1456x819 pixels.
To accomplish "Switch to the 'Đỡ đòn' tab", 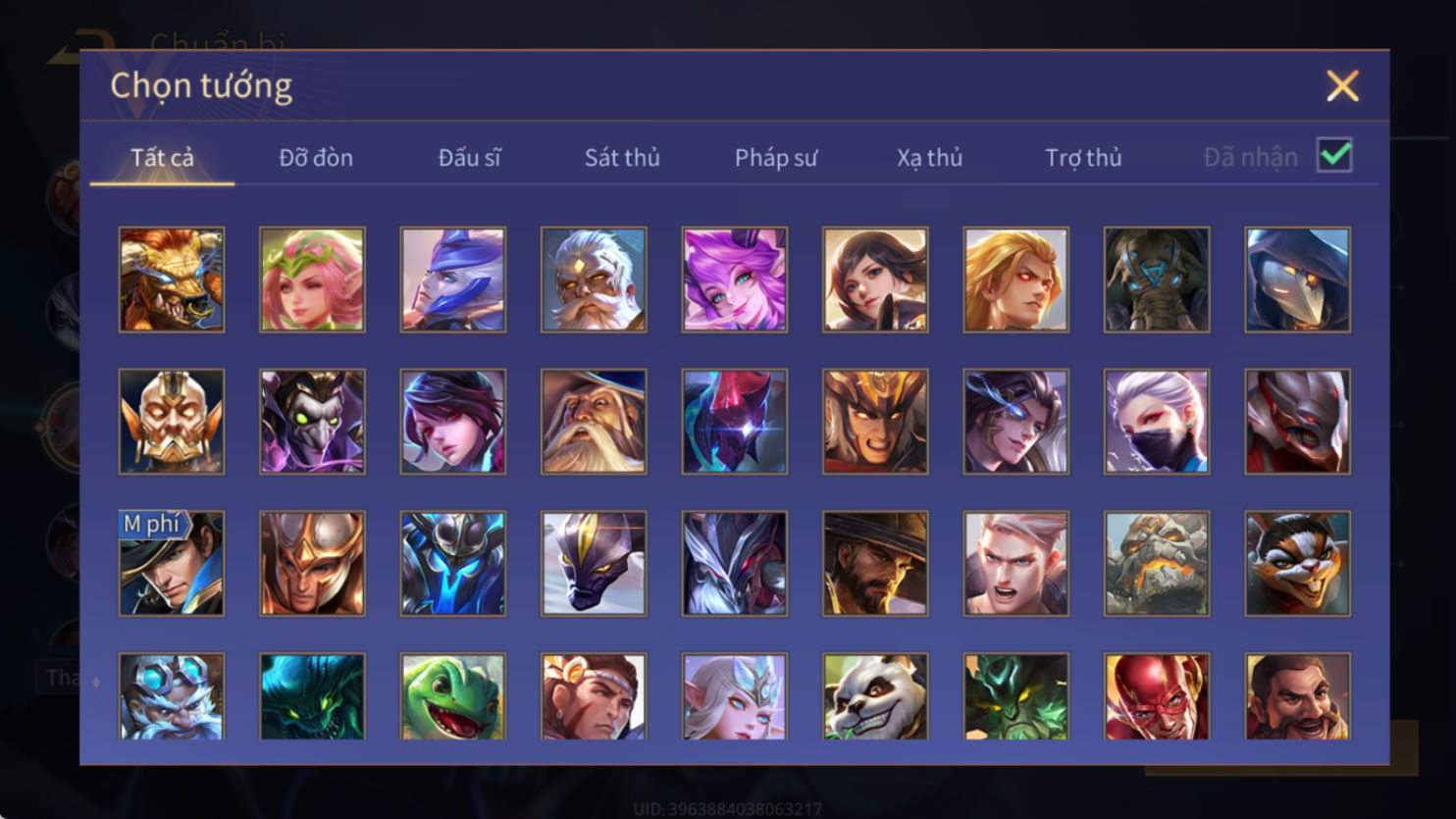I will point(316,157).
